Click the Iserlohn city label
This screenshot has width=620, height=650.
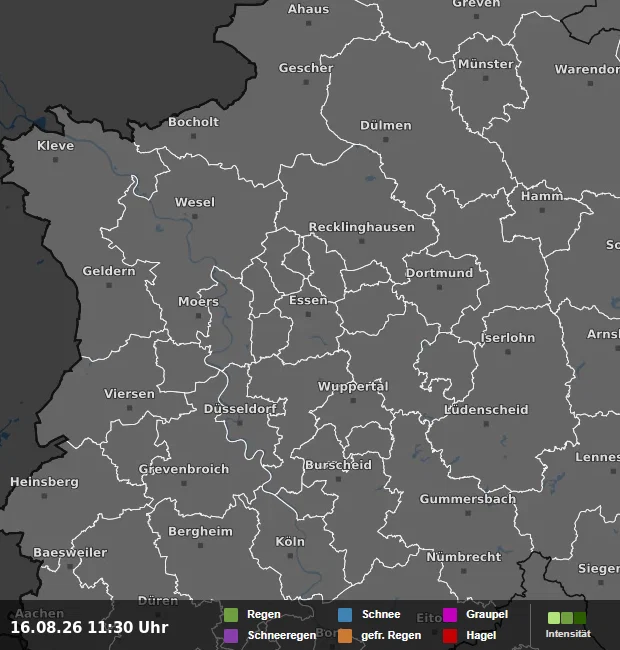[x=508, y=338]
